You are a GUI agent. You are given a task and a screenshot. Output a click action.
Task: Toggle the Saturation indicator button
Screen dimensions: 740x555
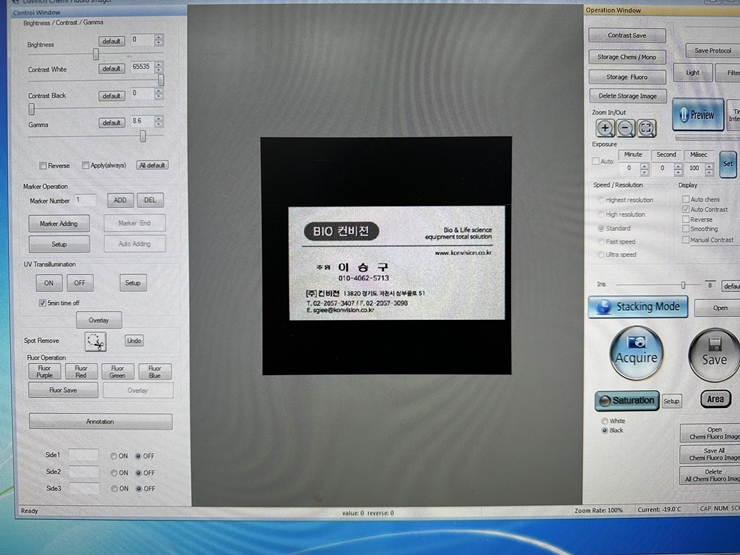627,400
